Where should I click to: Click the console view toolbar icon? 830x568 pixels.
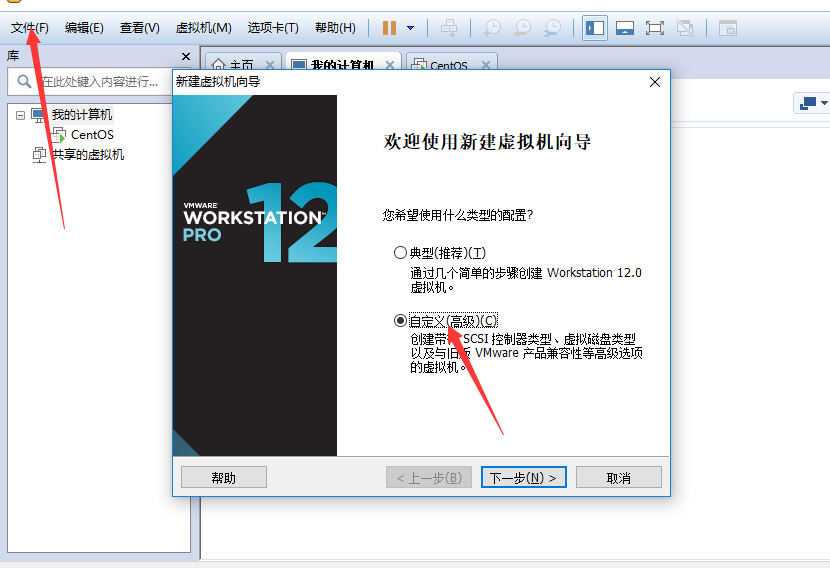[728, 28]
